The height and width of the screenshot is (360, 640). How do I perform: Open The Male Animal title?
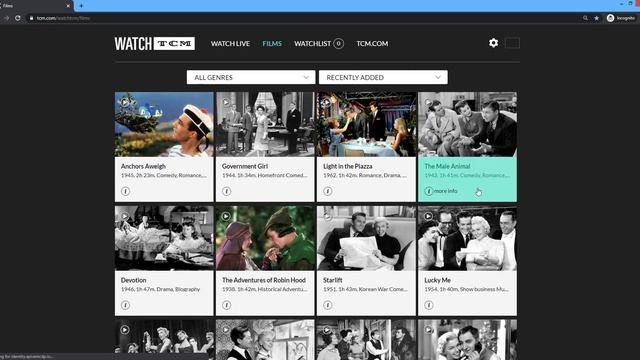pyautogui.click(x=447, y=166)
